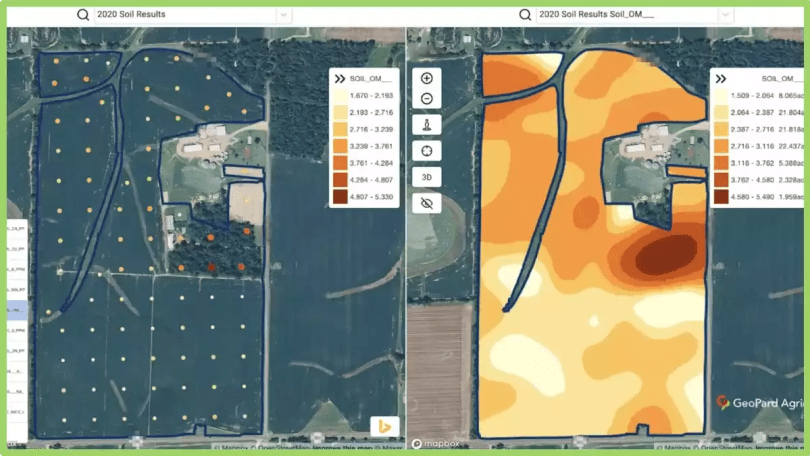Toggle layer visibility with crossed-eye icon
The image size is (810, 456).
[x=427, y=203]
